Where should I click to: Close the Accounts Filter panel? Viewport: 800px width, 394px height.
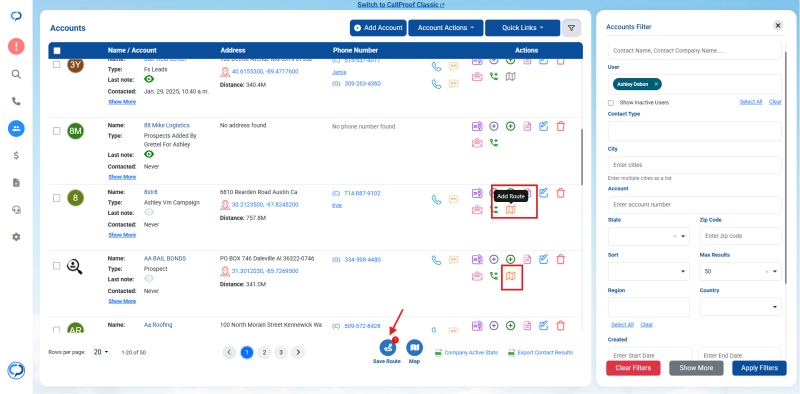pyautogui.click(x=778, y=26)
